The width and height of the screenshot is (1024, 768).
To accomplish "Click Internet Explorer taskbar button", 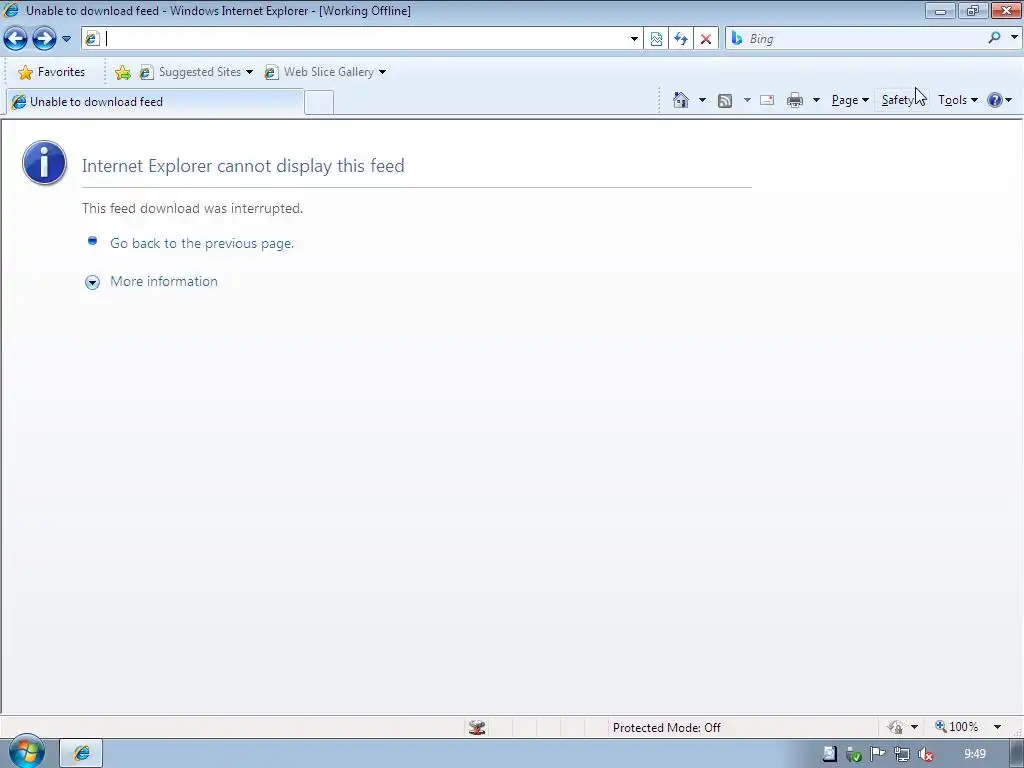I will pyautogui.click(x=81, y=753).
